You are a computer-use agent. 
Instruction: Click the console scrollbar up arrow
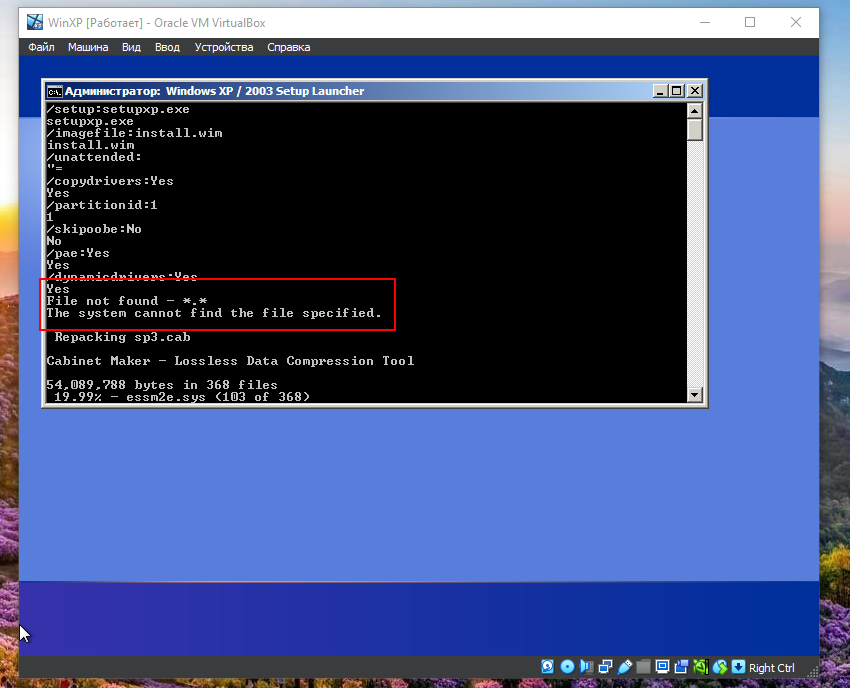[x=695, y=110]
